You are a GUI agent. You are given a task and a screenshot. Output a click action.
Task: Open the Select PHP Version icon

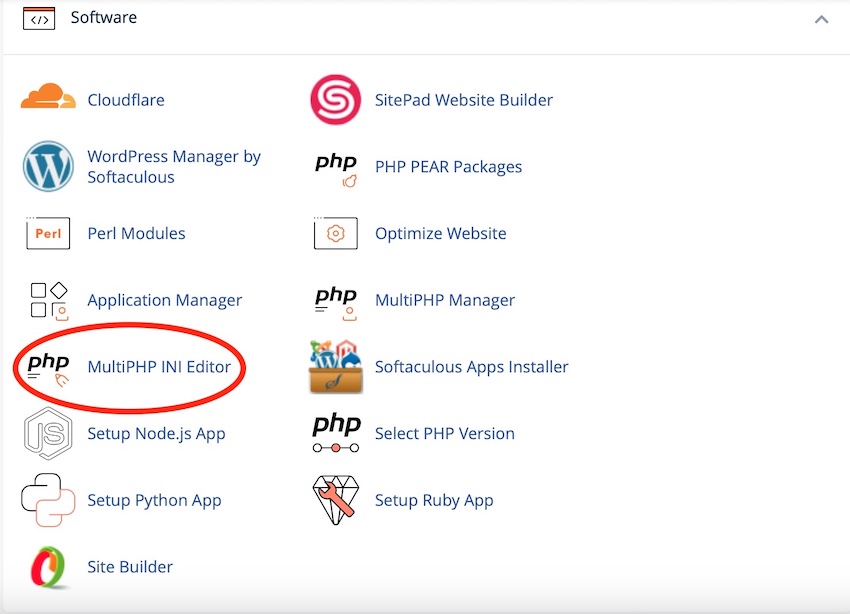tap(336, 433)
